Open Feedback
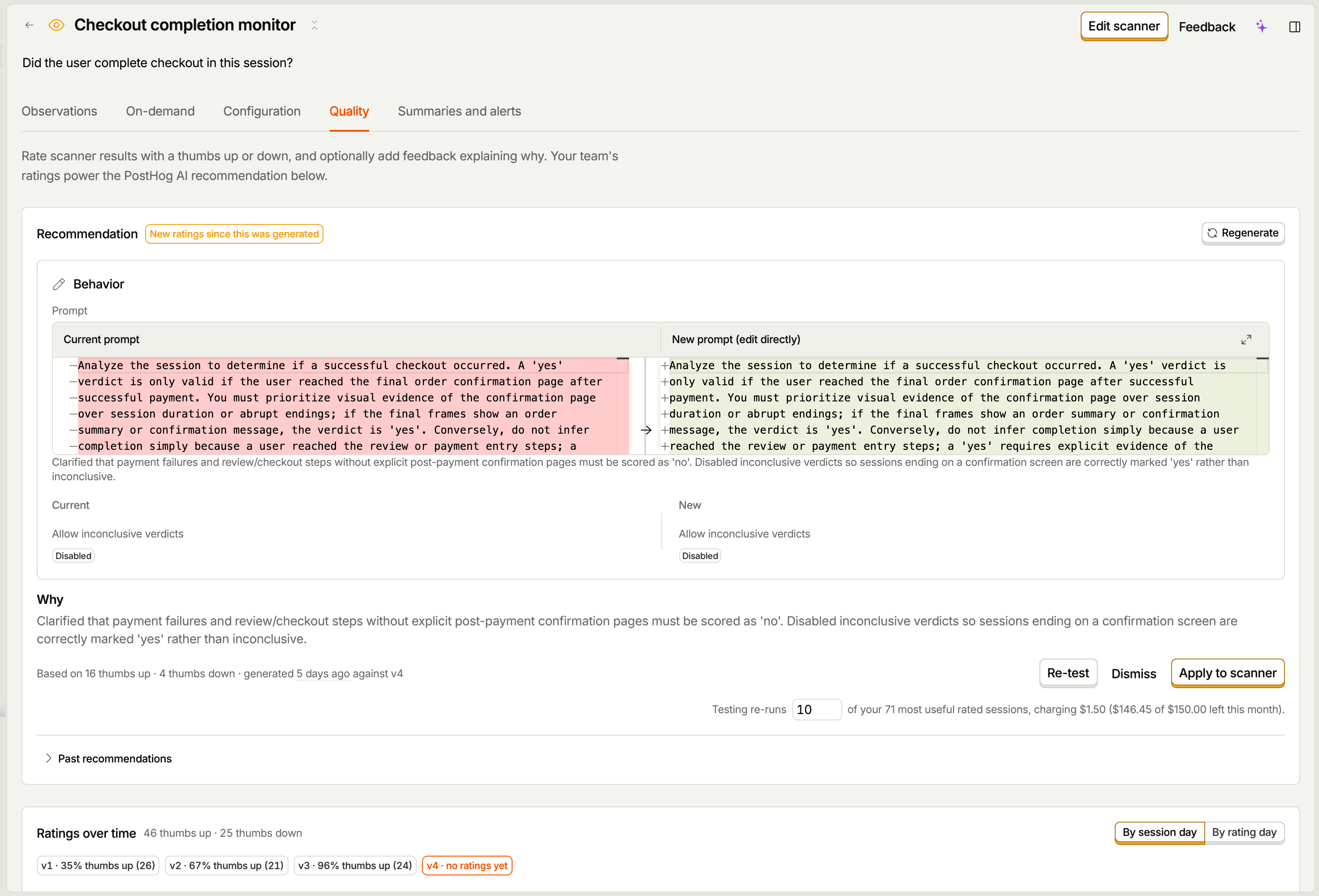Image resolution: width=1319 pixels, height=896 pixels. [1207, 27]
